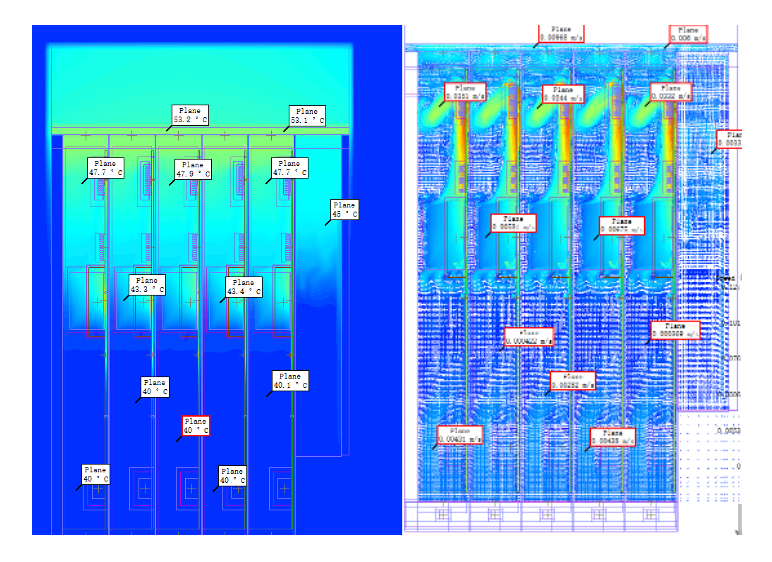This screenshot has width=772, height=562.
Task: Click the 0.00675 m/s plane label
Action: tap(622, 225)
